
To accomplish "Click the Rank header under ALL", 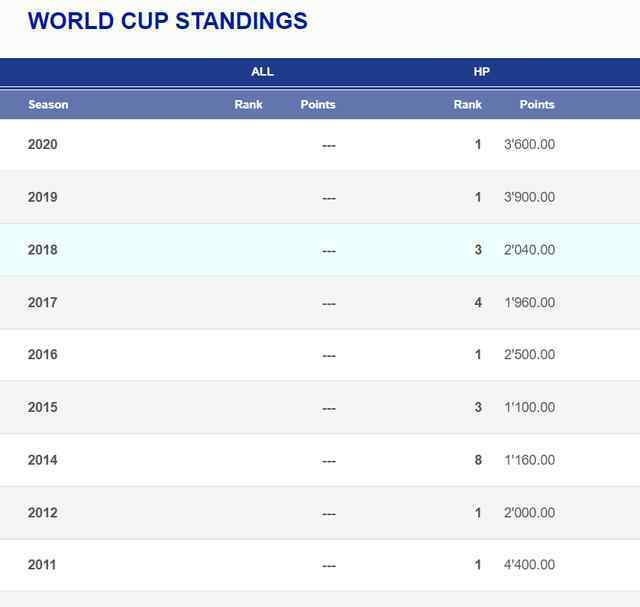I will (x=248, y=105).
